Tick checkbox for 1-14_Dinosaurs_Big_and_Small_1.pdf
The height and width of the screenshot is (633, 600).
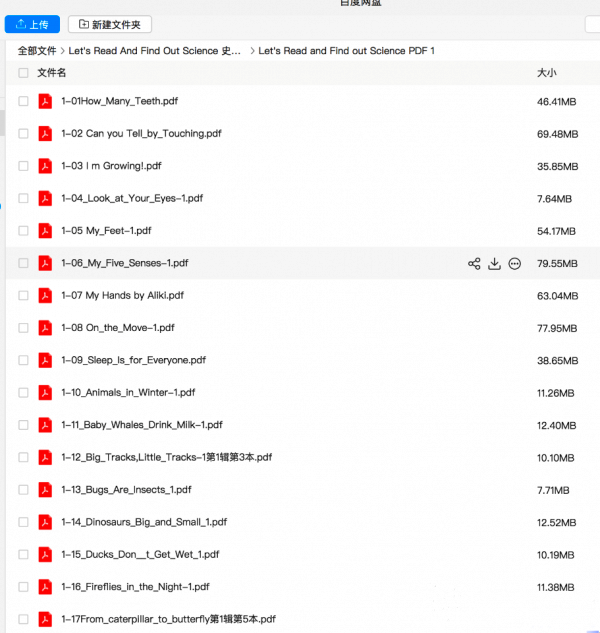(x=23, y=522)
